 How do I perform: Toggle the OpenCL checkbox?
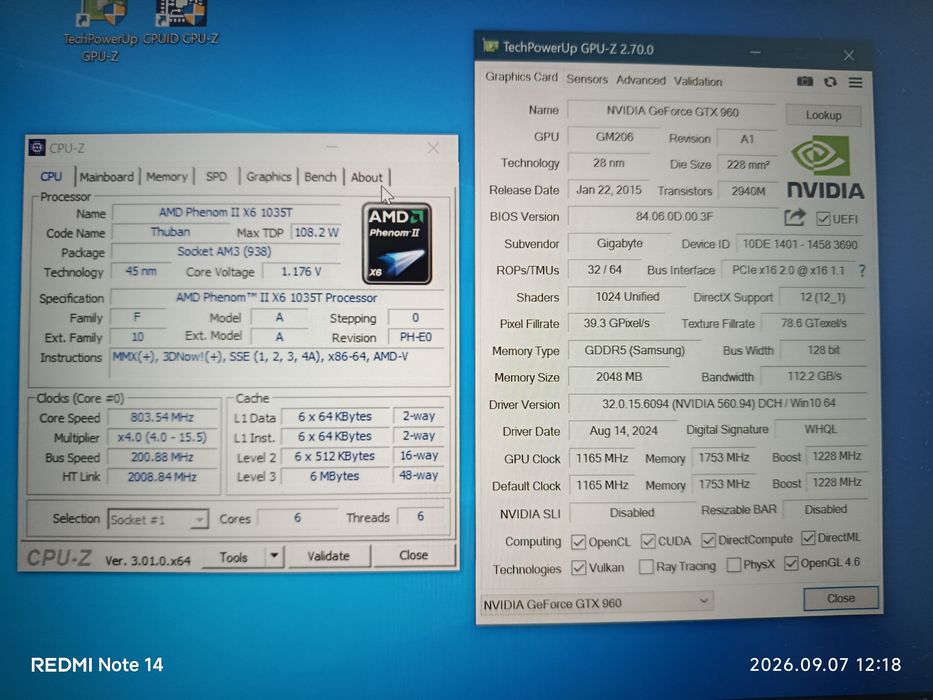coord(578,542)
